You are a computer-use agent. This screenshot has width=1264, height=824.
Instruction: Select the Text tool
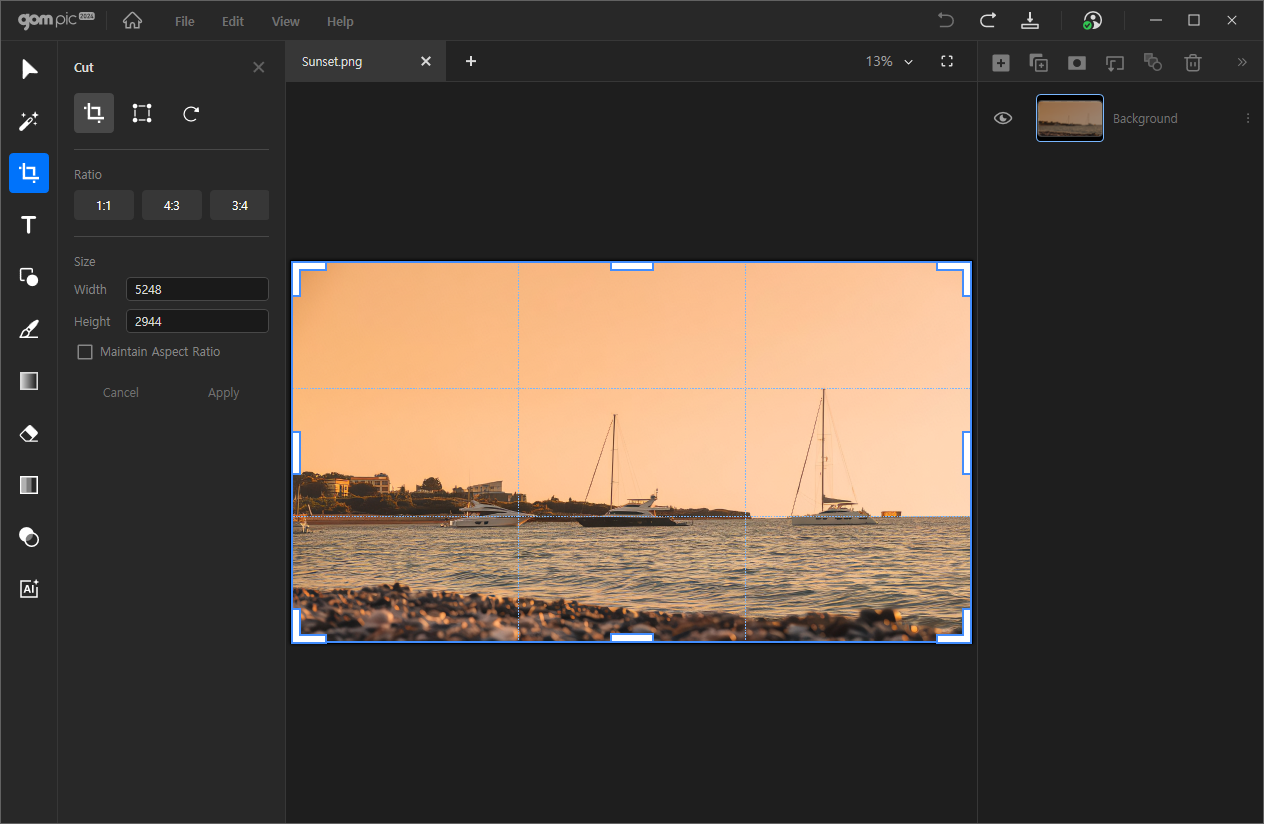29,225
